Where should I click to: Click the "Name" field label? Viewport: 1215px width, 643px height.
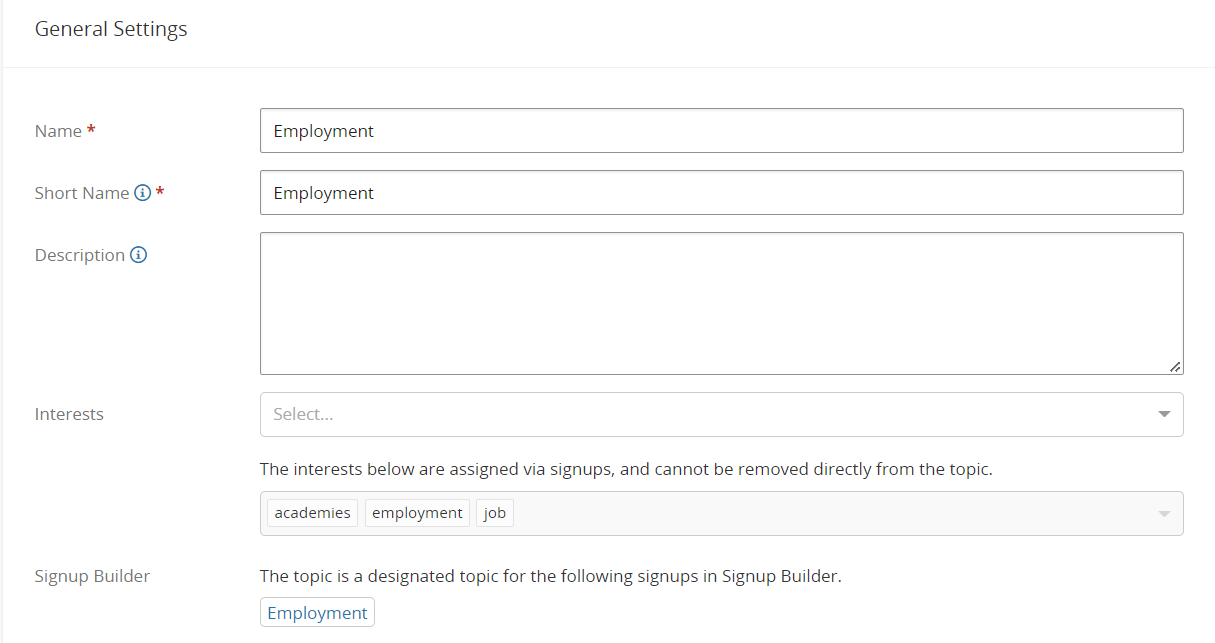pyautogui.click(x=58, y=131)
